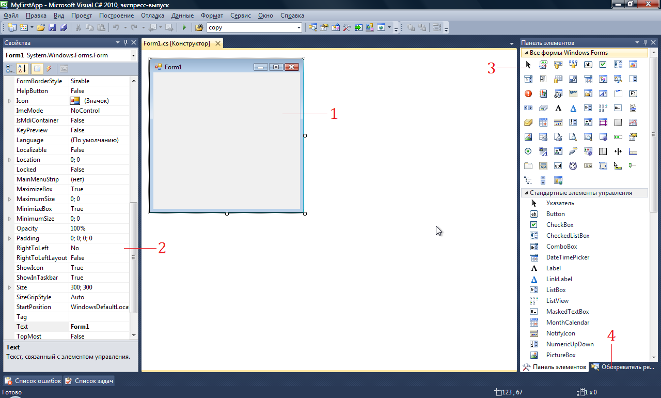Select MonthCalendar in the toolbox list
The width and height of the screenshot is (661, 398).
pos(568,323)
